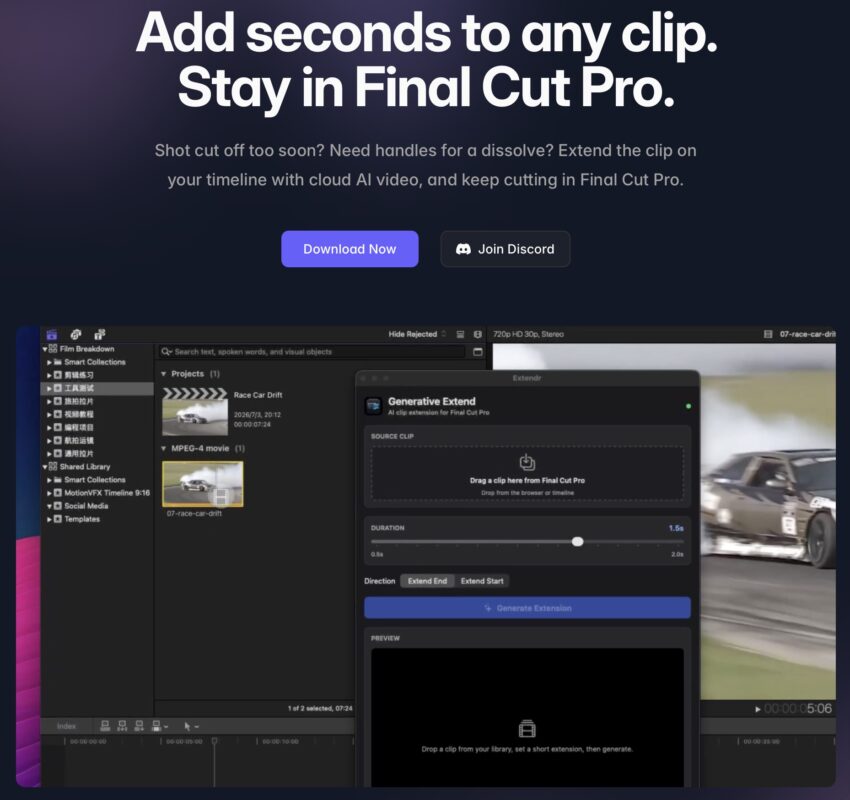Expand the Templates event
850x800 pixels.
(x=49, y=519)
